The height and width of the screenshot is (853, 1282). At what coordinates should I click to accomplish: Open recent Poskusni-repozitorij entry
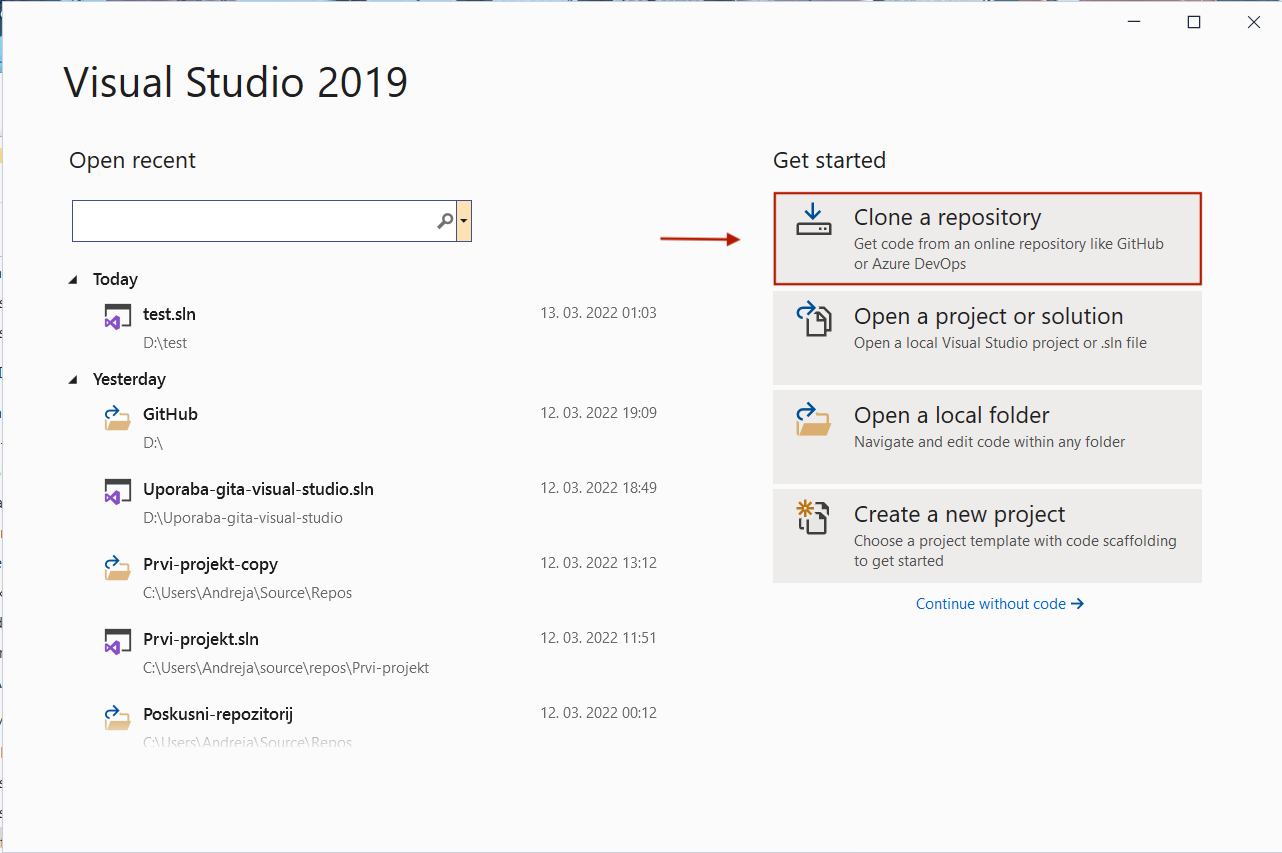point(217,715)
